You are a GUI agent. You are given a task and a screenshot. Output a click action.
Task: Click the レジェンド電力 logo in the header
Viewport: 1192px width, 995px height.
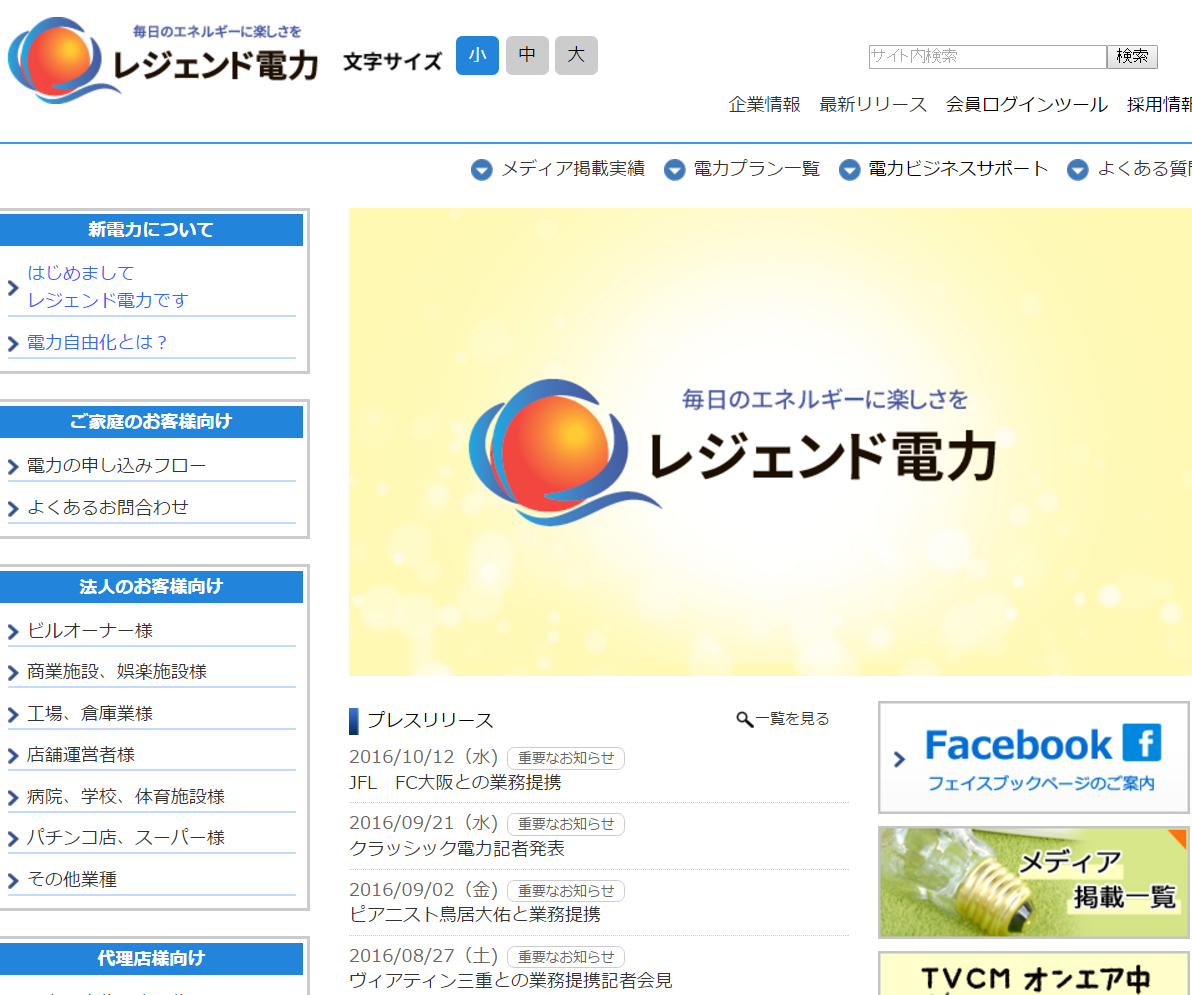[x=163, y=60]
